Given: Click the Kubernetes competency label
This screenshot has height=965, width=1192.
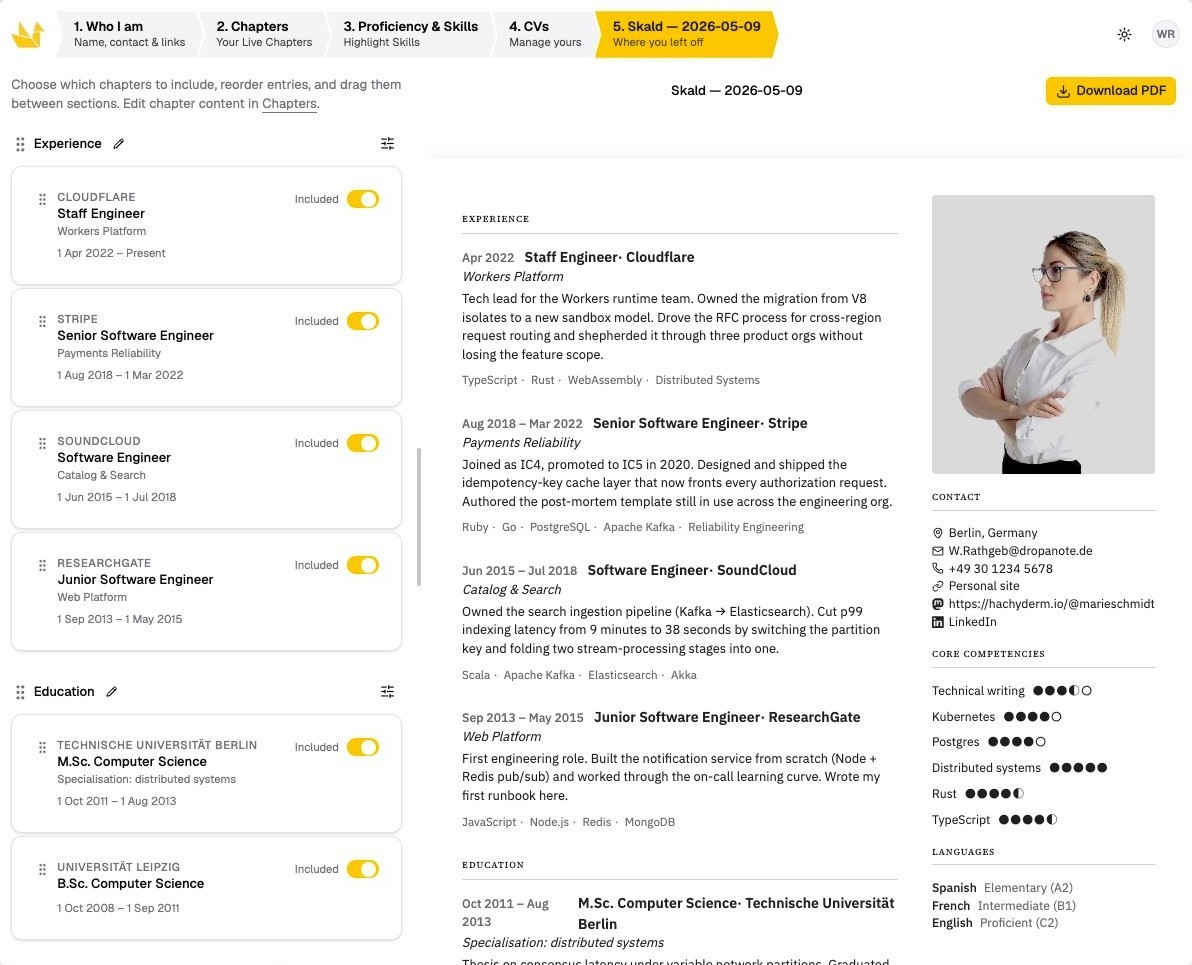Looking at the screenshot, I should pyautogui.click(x=963, y=716).
